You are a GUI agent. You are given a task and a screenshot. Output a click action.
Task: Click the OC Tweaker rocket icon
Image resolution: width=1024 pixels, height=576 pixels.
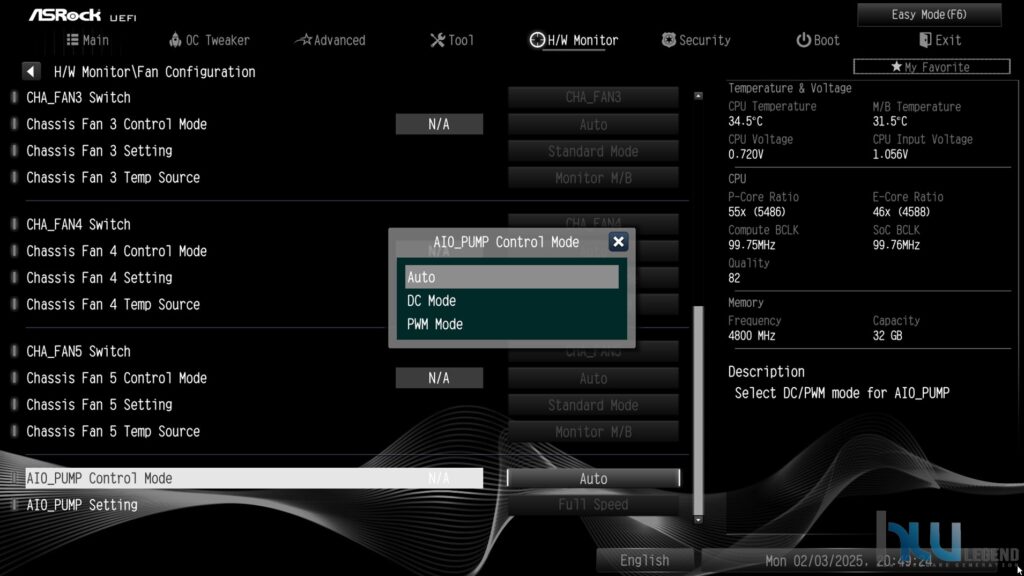coord(175,40)
